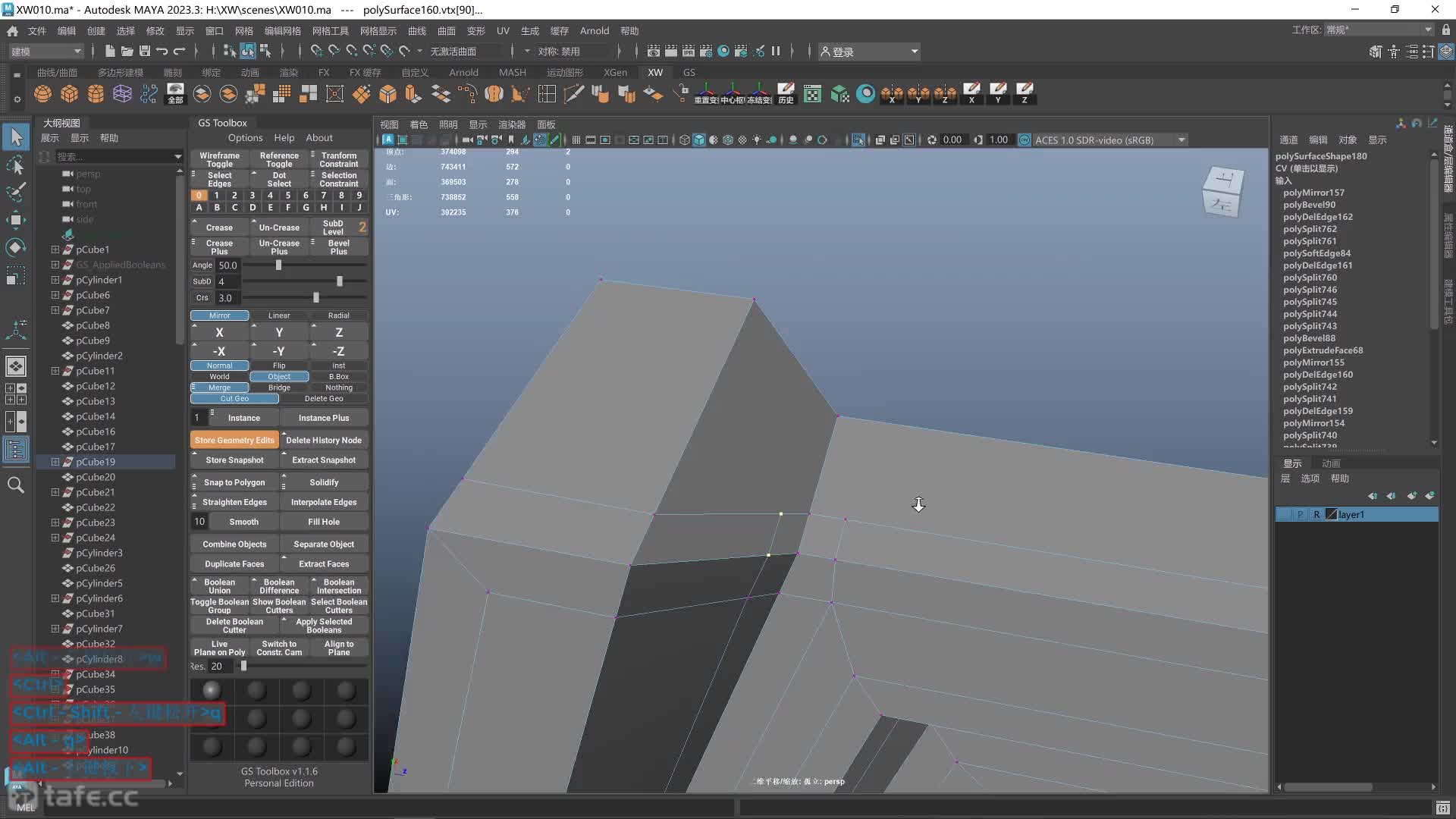Open Outliner search filter dropdown arrow
Image resolution: width=1456 pixels, height=819 pixels.
pyautogui.click(x=177, y=157)
